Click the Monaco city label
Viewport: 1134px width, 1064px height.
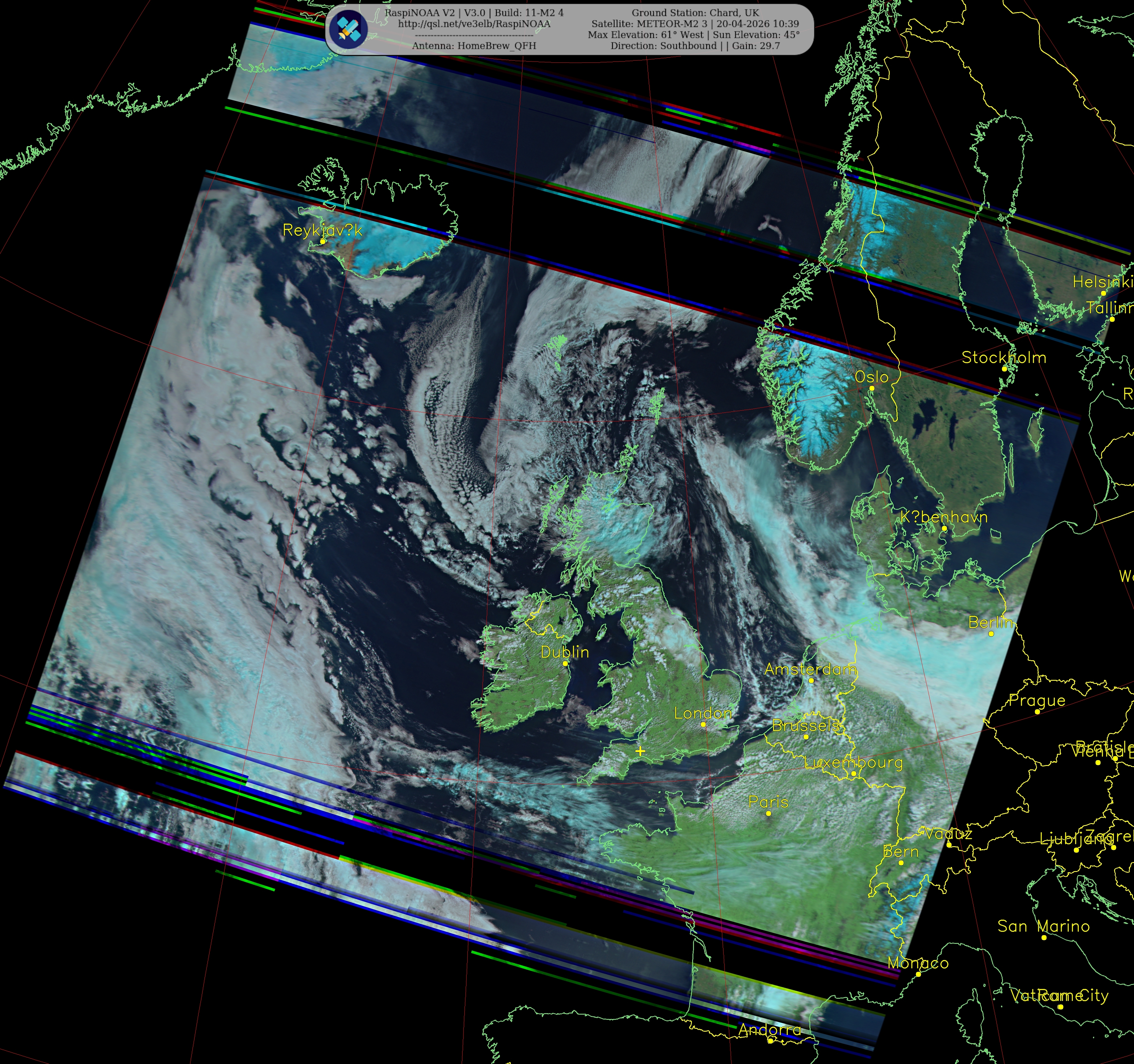(918, 963)
